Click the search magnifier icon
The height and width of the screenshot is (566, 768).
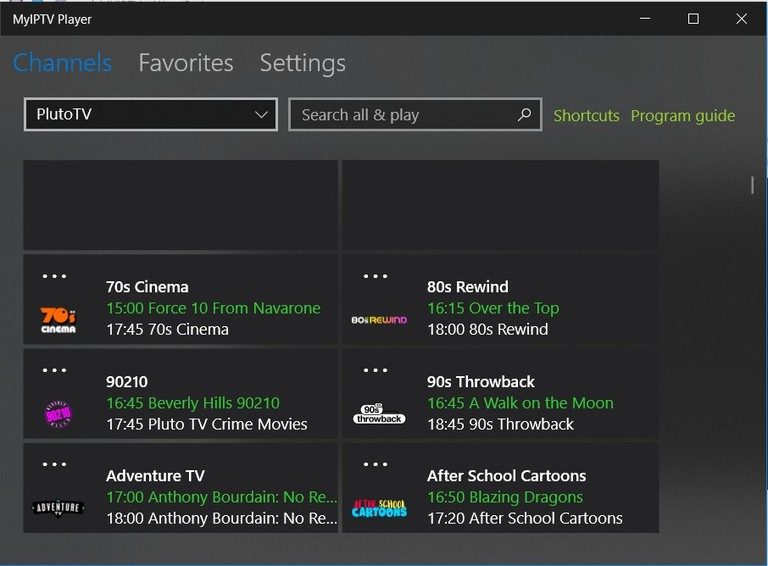[x=524, y=115]
